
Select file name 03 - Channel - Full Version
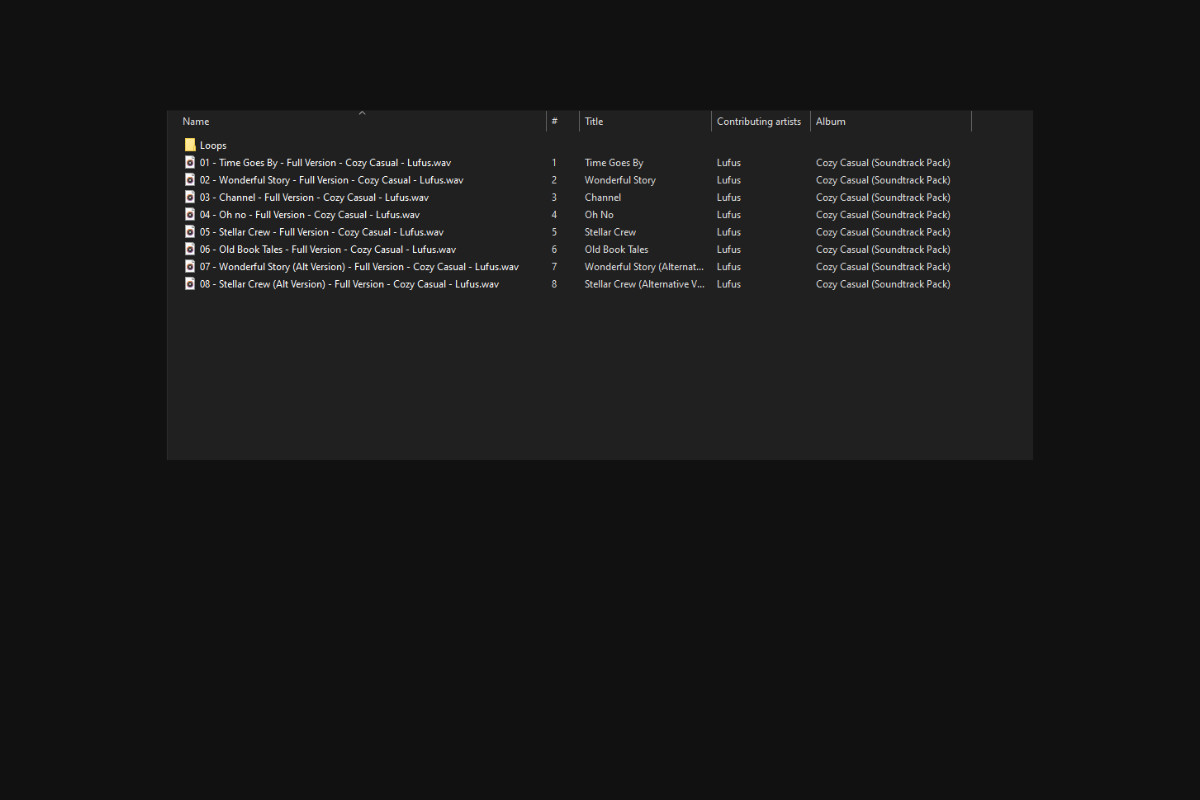tap(314, 197)
